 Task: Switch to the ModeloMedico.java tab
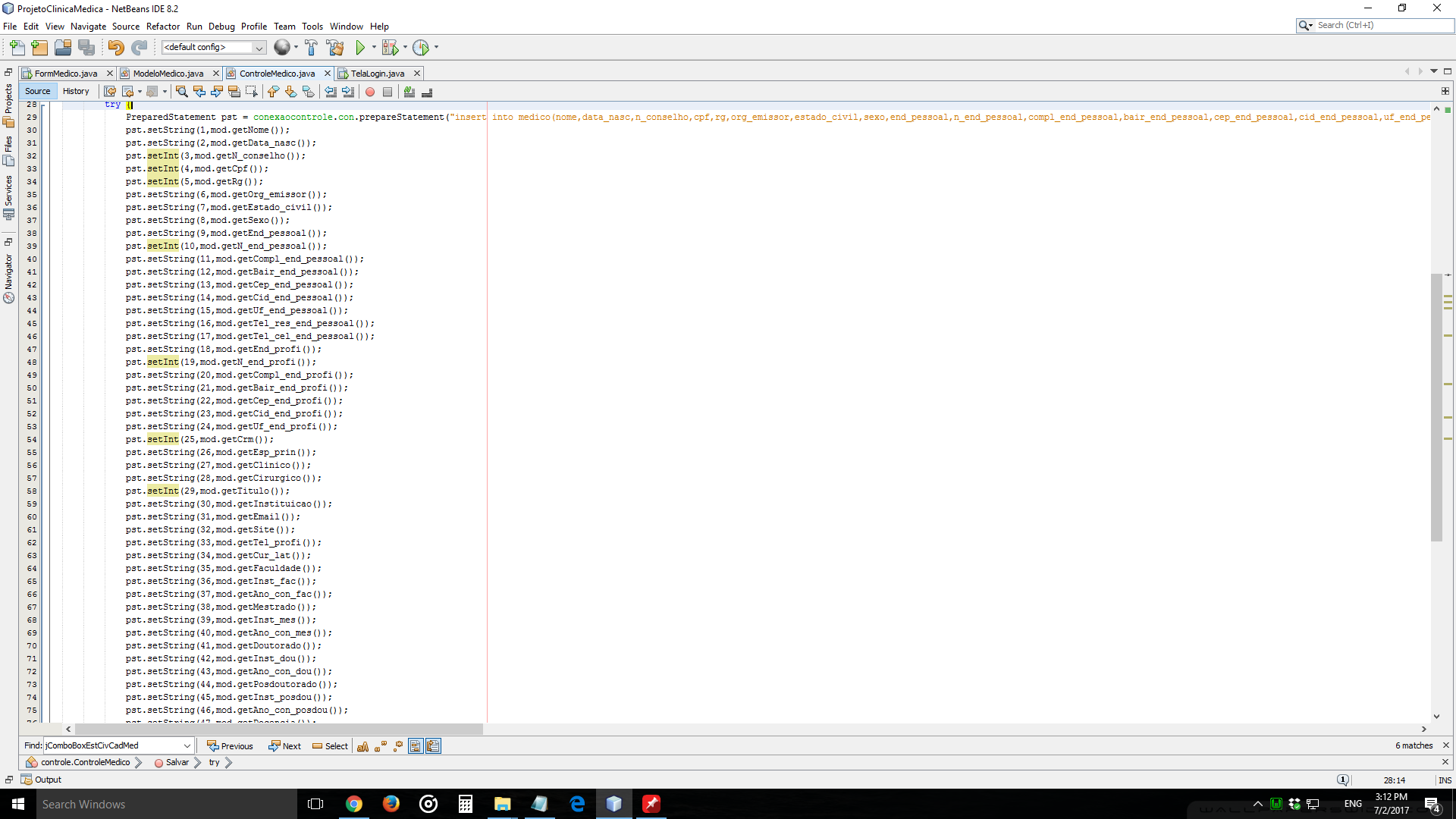(168, 74)
